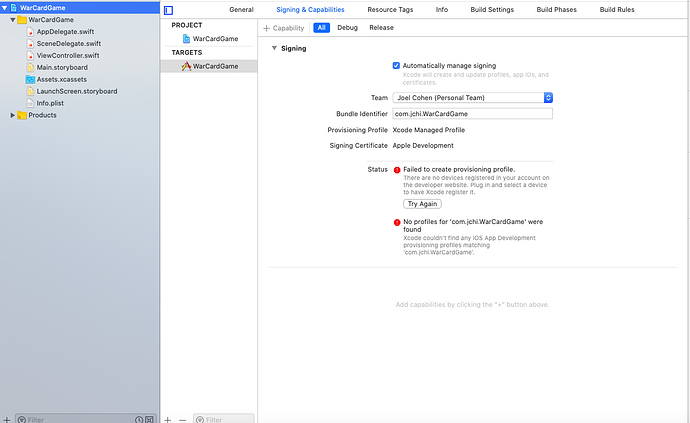Viewport: 690px width, 423px height.
Task: Click the add file plus icon in navigator
Action: pyautogui.click(x=7, y=419)
